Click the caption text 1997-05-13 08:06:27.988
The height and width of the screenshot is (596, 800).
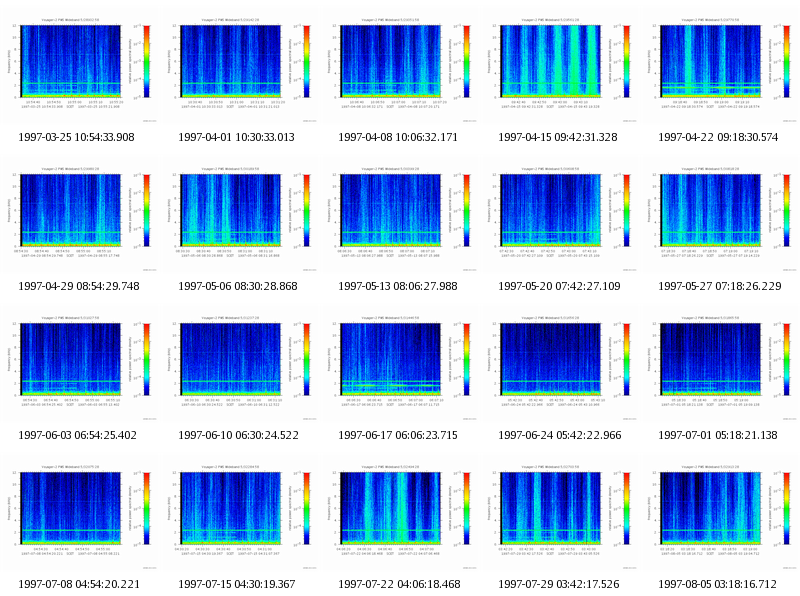[x=397, y=286]
